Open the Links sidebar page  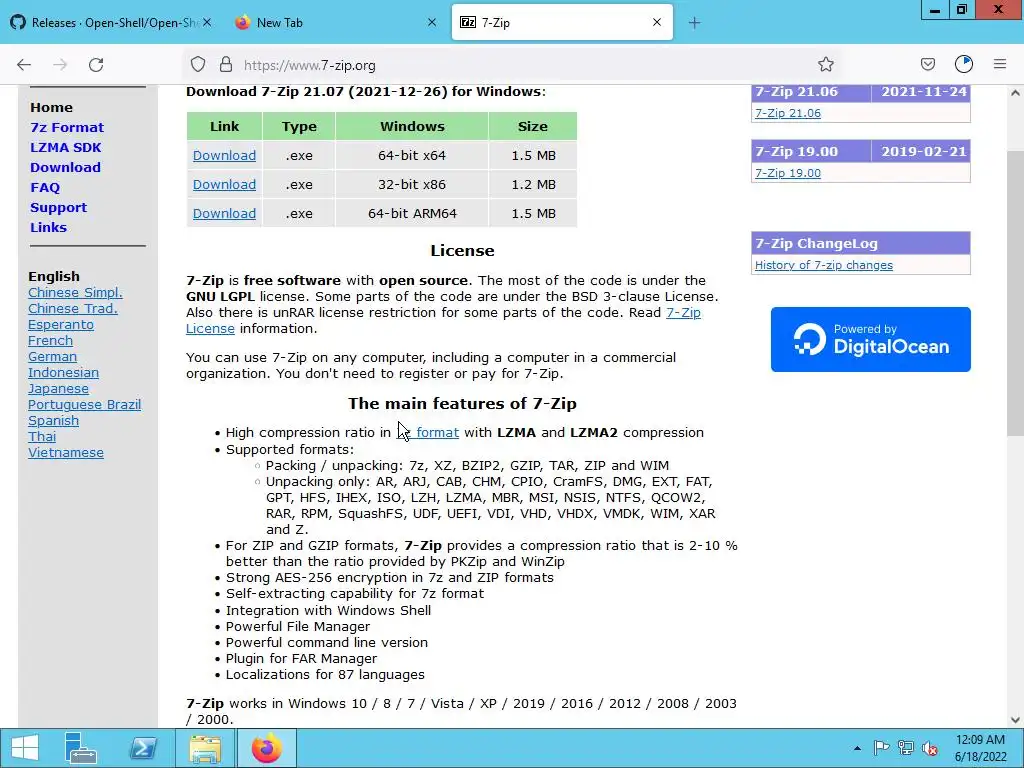[48, 227]
